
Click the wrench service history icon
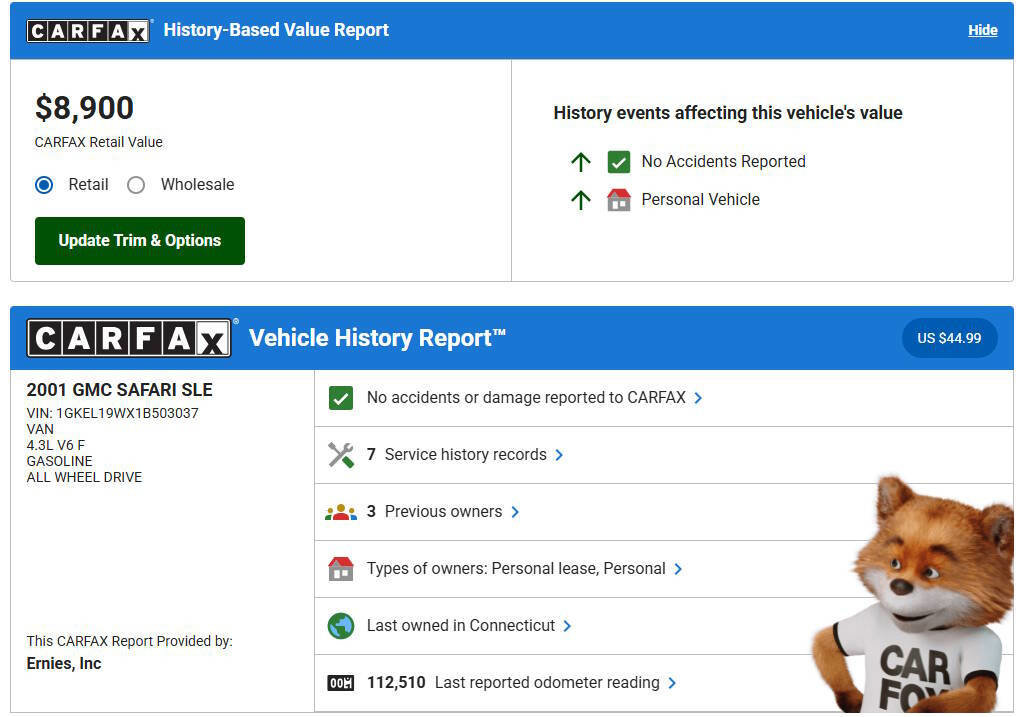pyautogui.click(x=341, y=455)
